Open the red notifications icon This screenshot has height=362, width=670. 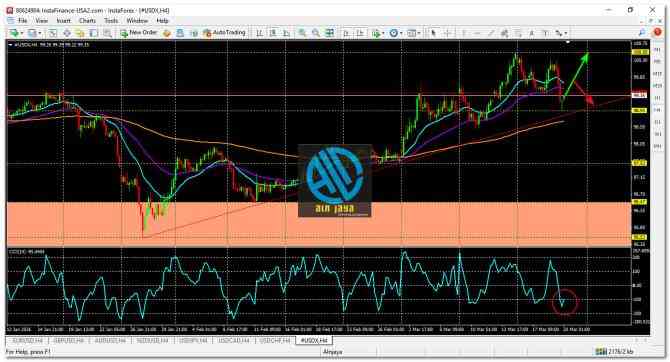658,32
